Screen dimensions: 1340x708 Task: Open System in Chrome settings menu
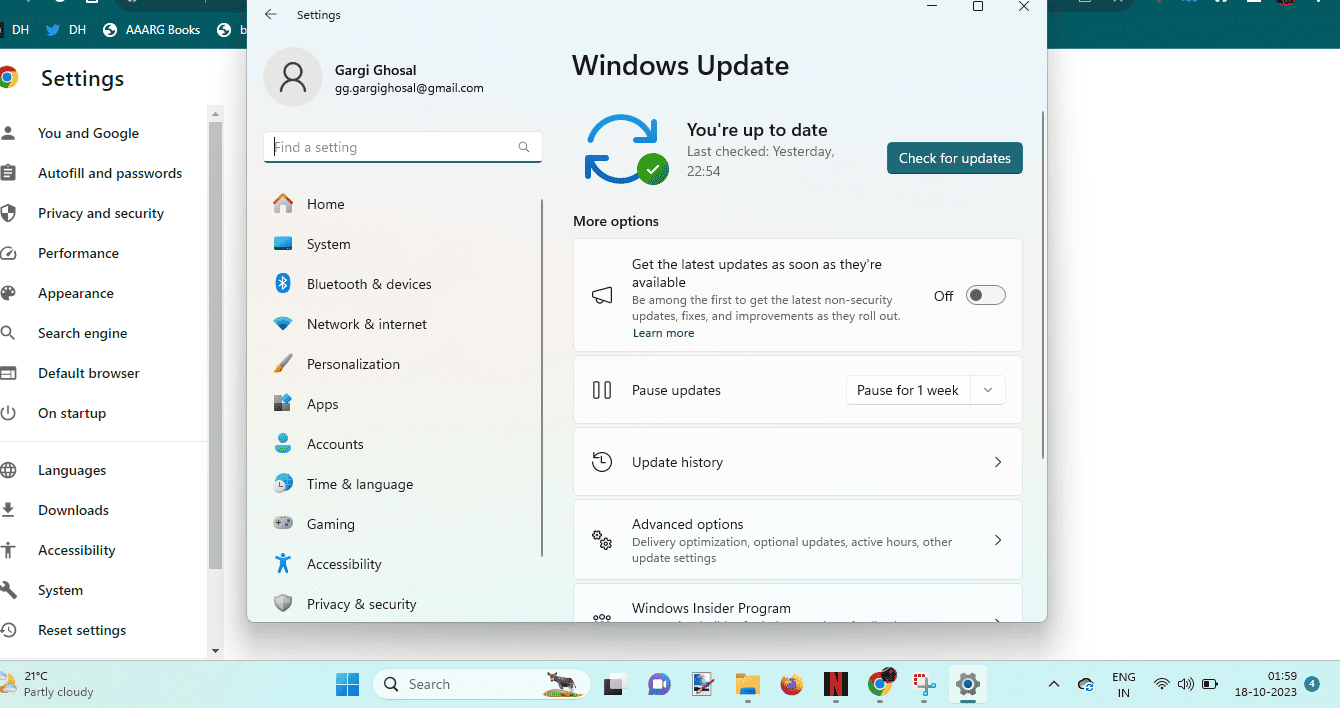[60, 590]
